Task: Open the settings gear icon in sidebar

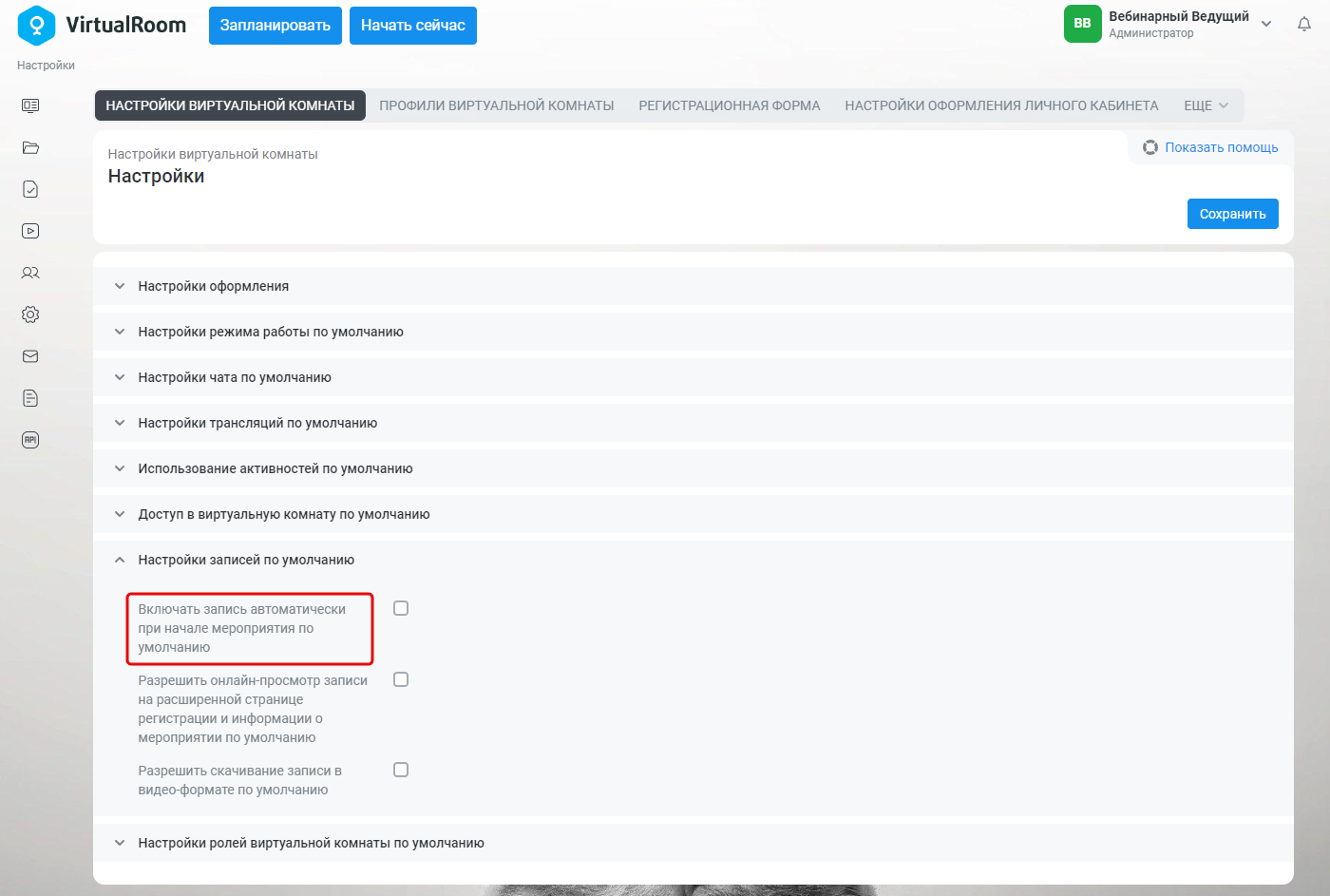Action: (30, 315)
